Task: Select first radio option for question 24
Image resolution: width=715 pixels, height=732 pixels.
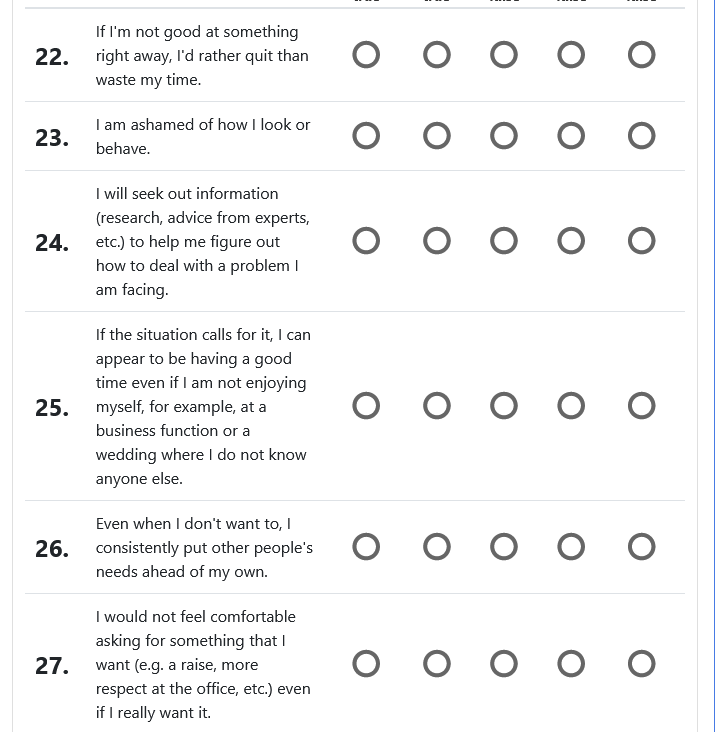Action: point(366,241)
